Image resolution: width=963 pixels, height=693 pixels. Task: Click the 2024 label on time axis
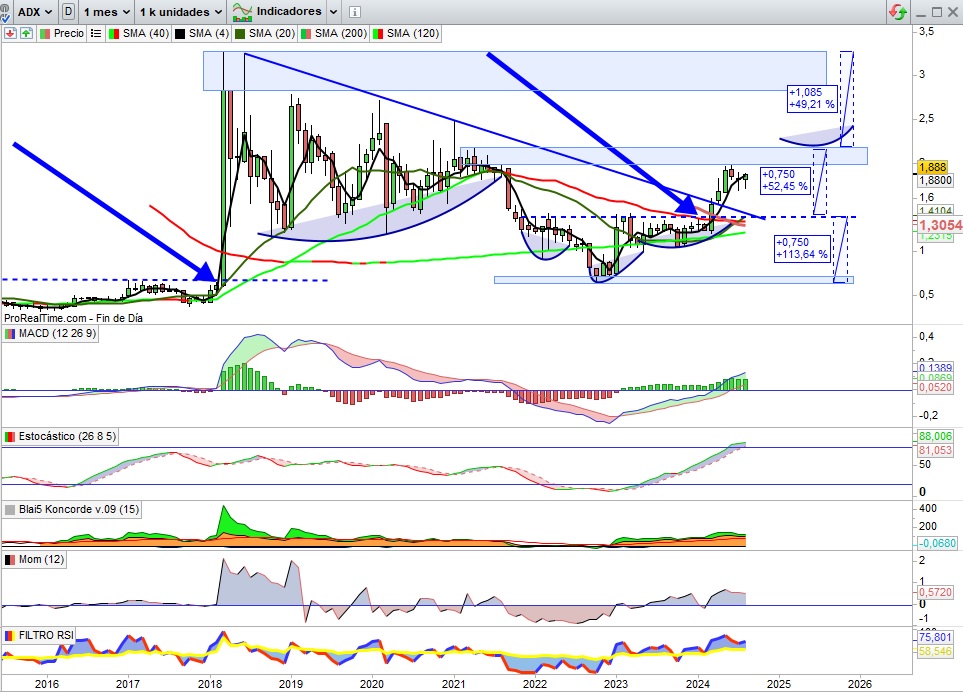[x=698, y=684]
